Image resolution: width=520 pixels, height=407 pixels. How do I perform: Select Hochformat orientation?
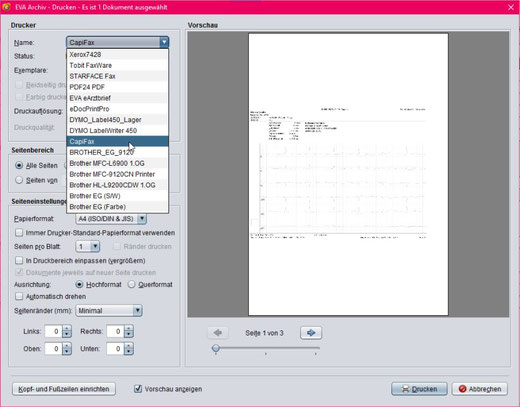coord(79,284)
